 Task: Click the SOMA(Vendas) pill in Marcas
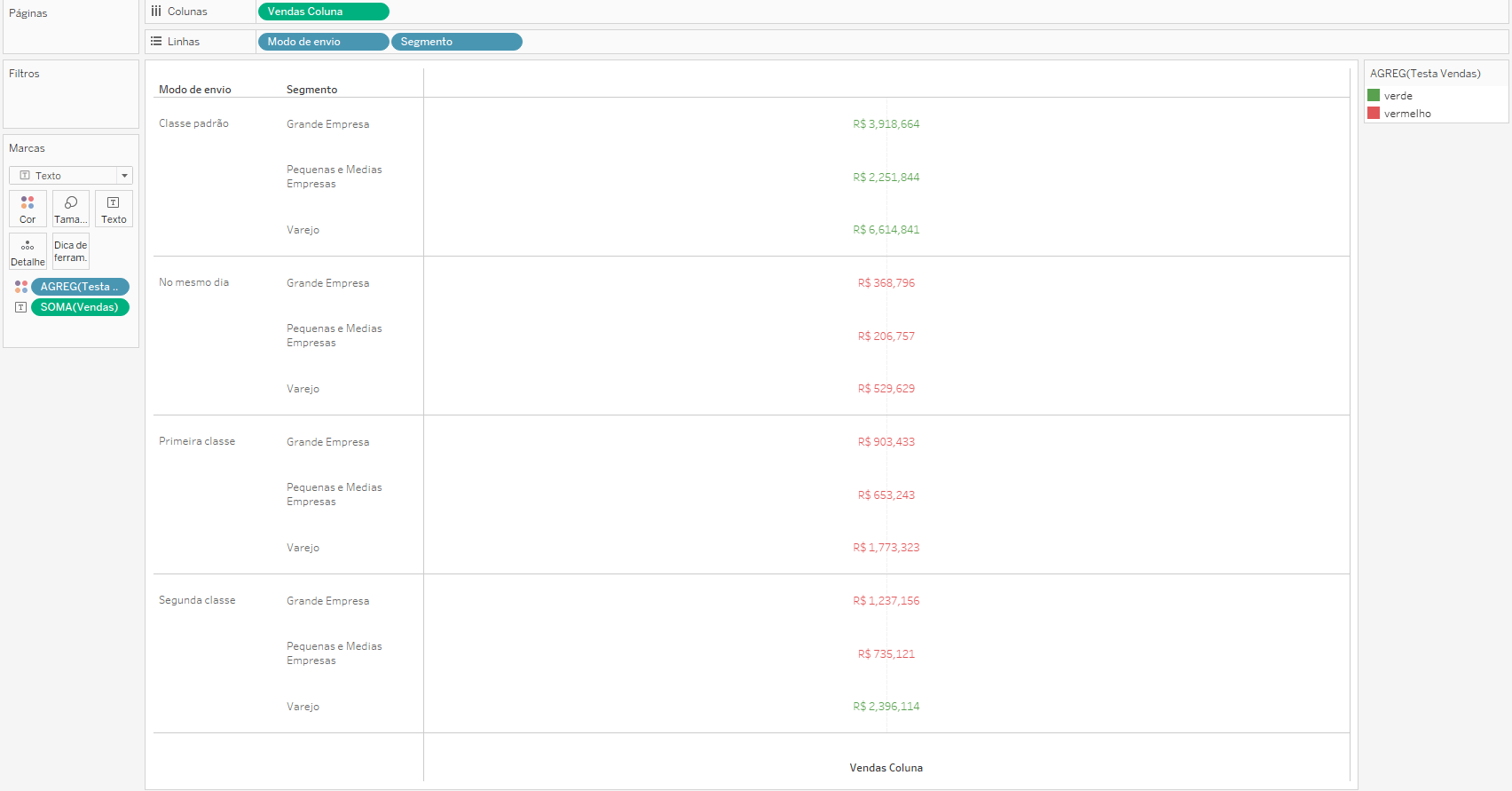coord(80,307)
